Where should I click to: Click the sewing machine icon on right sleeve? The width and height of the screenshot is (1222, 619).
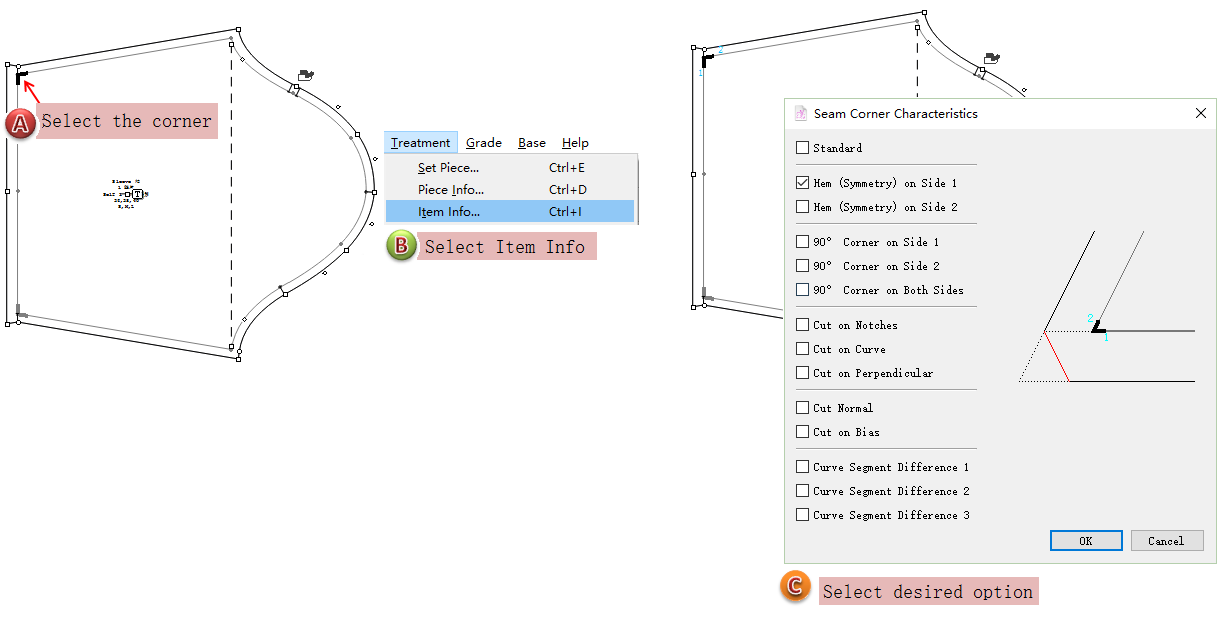pyautogui.click(x=991, y=59)
